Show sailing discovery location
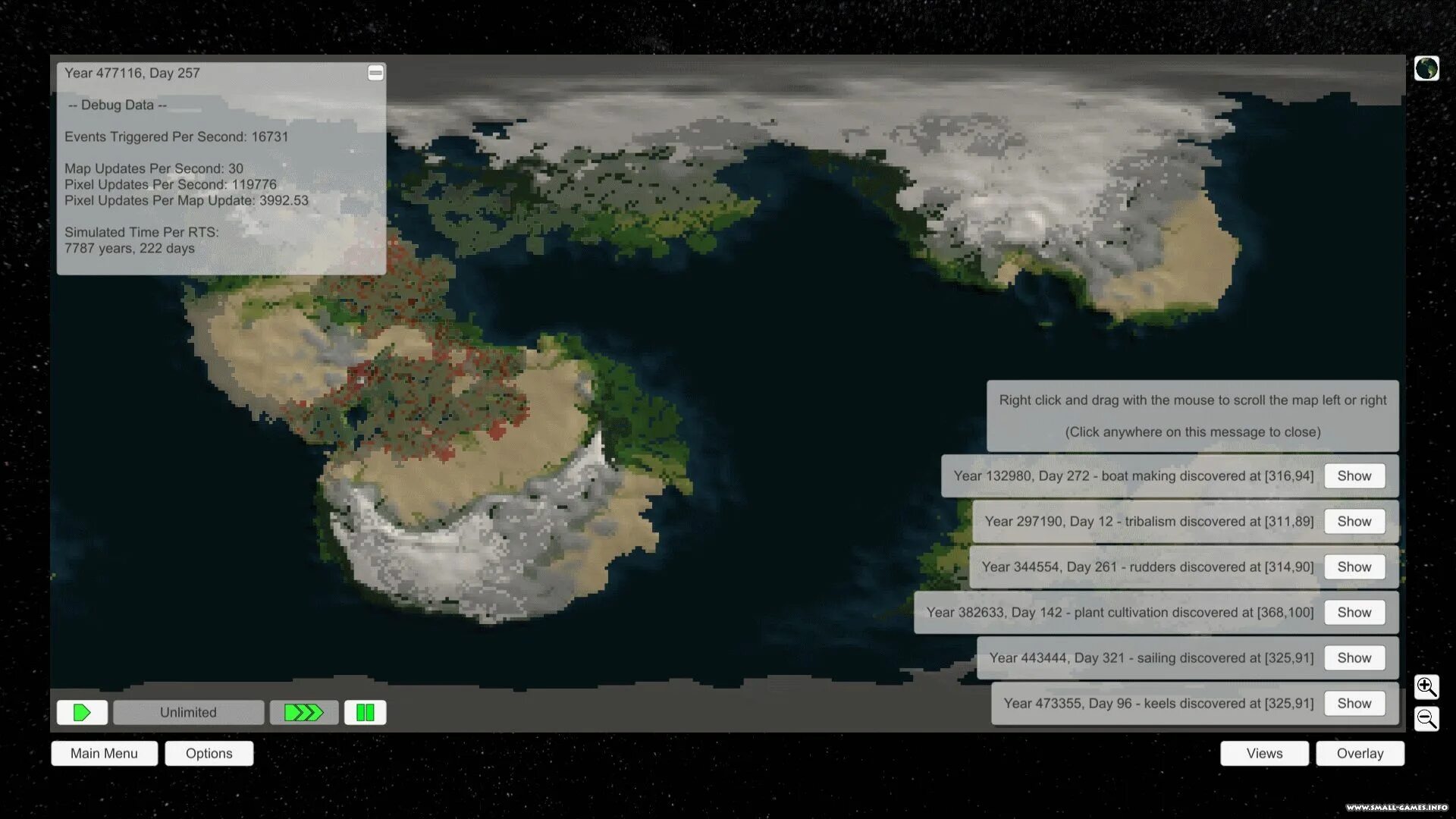 click(x=1354, y=657)
